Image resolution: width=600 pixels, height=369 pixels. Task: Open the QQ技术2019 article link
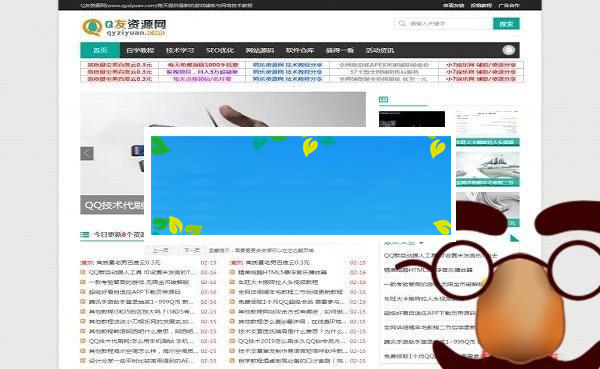pos(292,341)
